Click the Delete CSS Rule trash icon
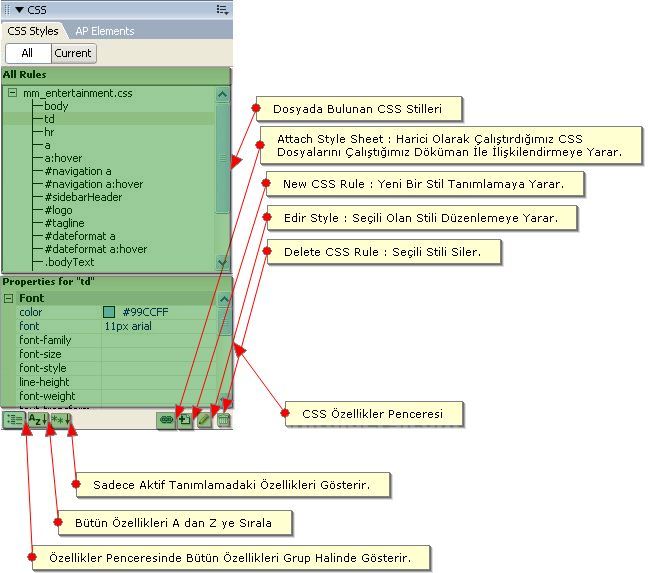The height and width of the screenshot is (573, 648). point(223,420)
